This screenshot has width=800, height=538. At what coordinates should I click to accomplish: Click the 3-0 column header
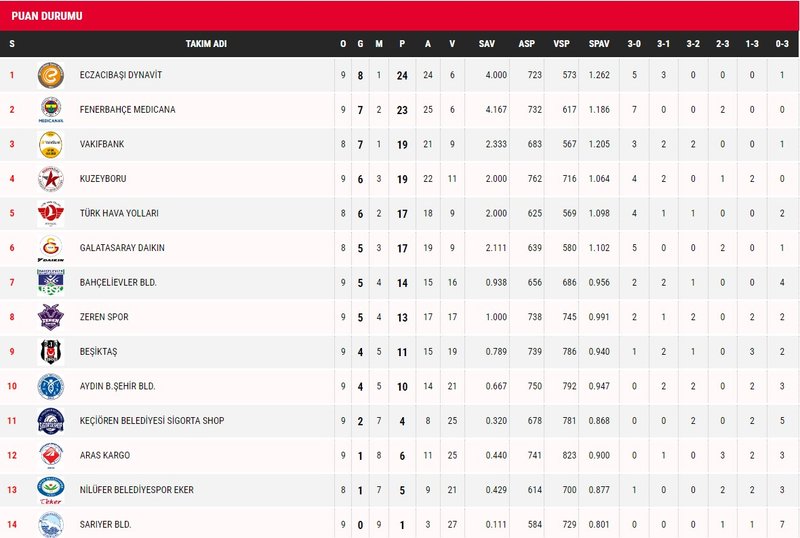[634, 44]
